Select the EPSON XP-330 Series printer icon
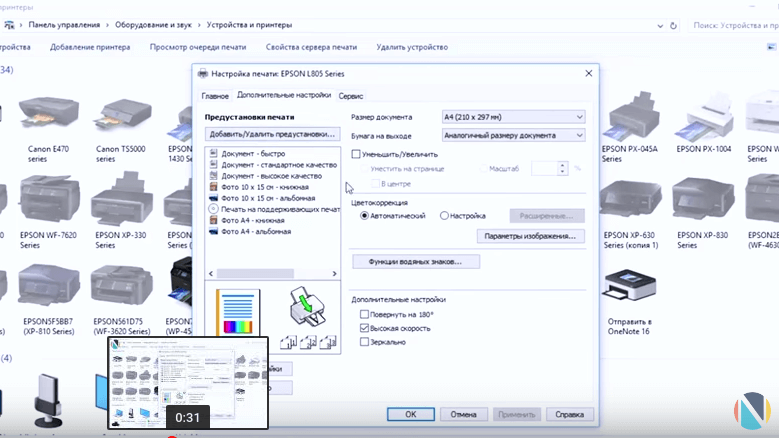 coord(122,199)
